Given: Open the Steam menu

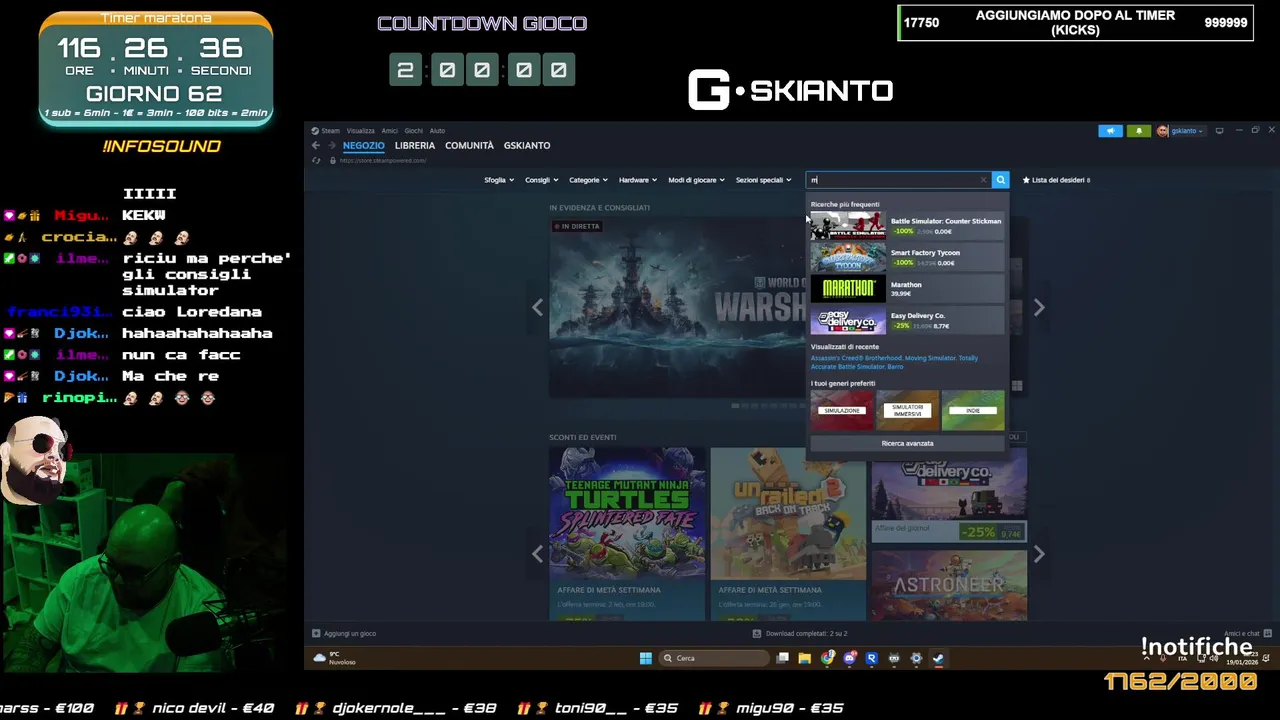Looking at the screenshot, I should 330,131.
